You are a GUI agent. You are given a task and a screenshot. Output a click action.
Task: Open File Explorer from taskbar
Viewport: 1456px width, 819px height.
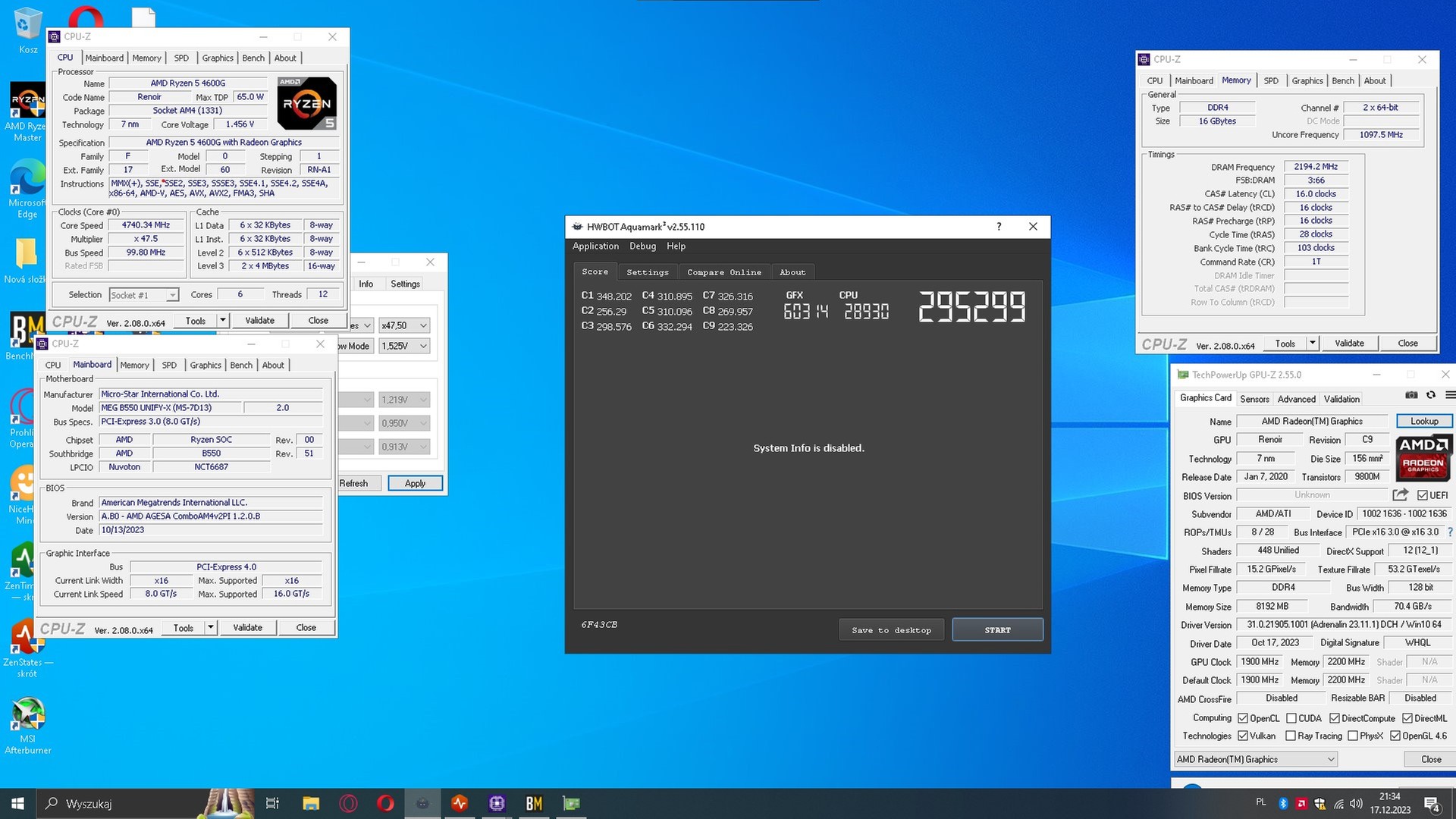click(311, 803)
